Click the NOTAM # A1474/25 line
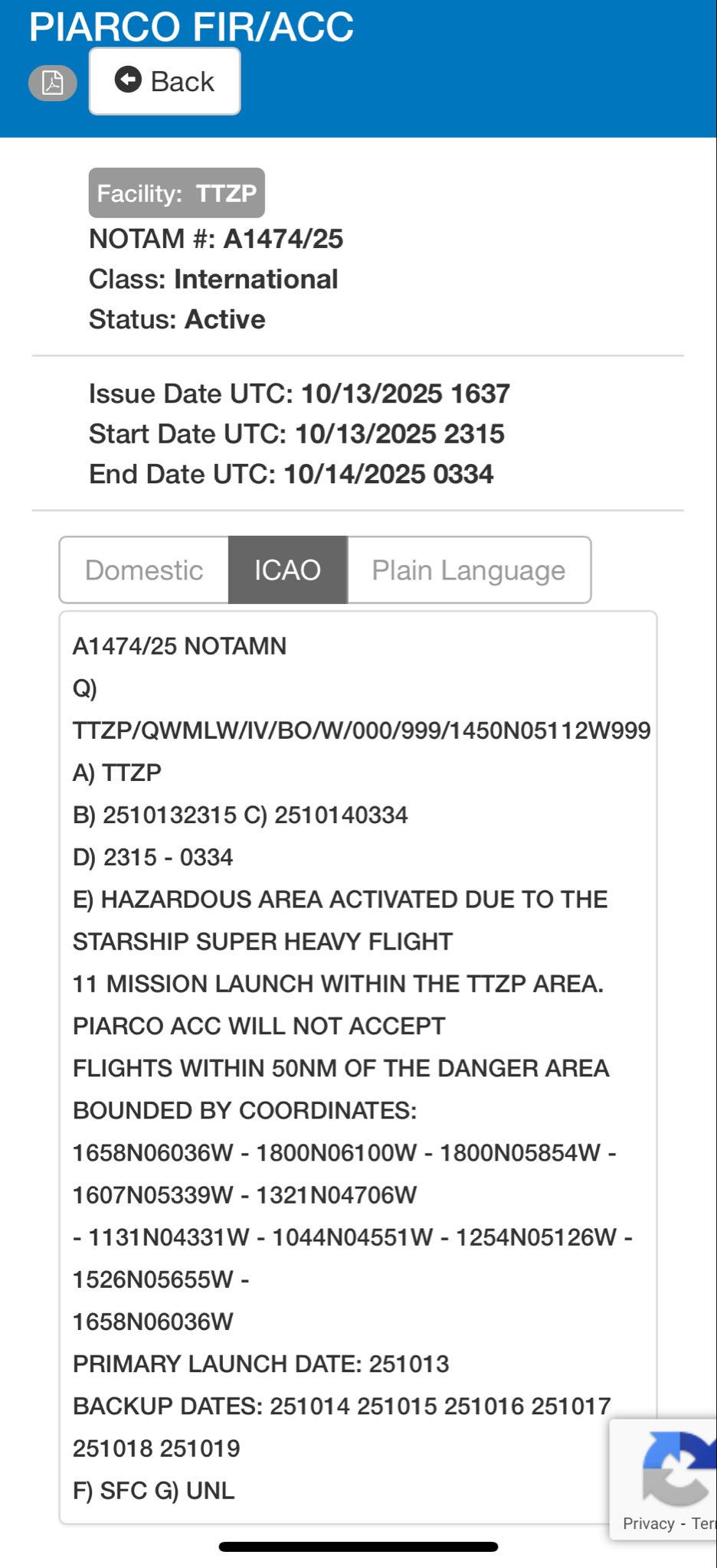Screen dimensions: 717x1568 click(x=215, y=239)
